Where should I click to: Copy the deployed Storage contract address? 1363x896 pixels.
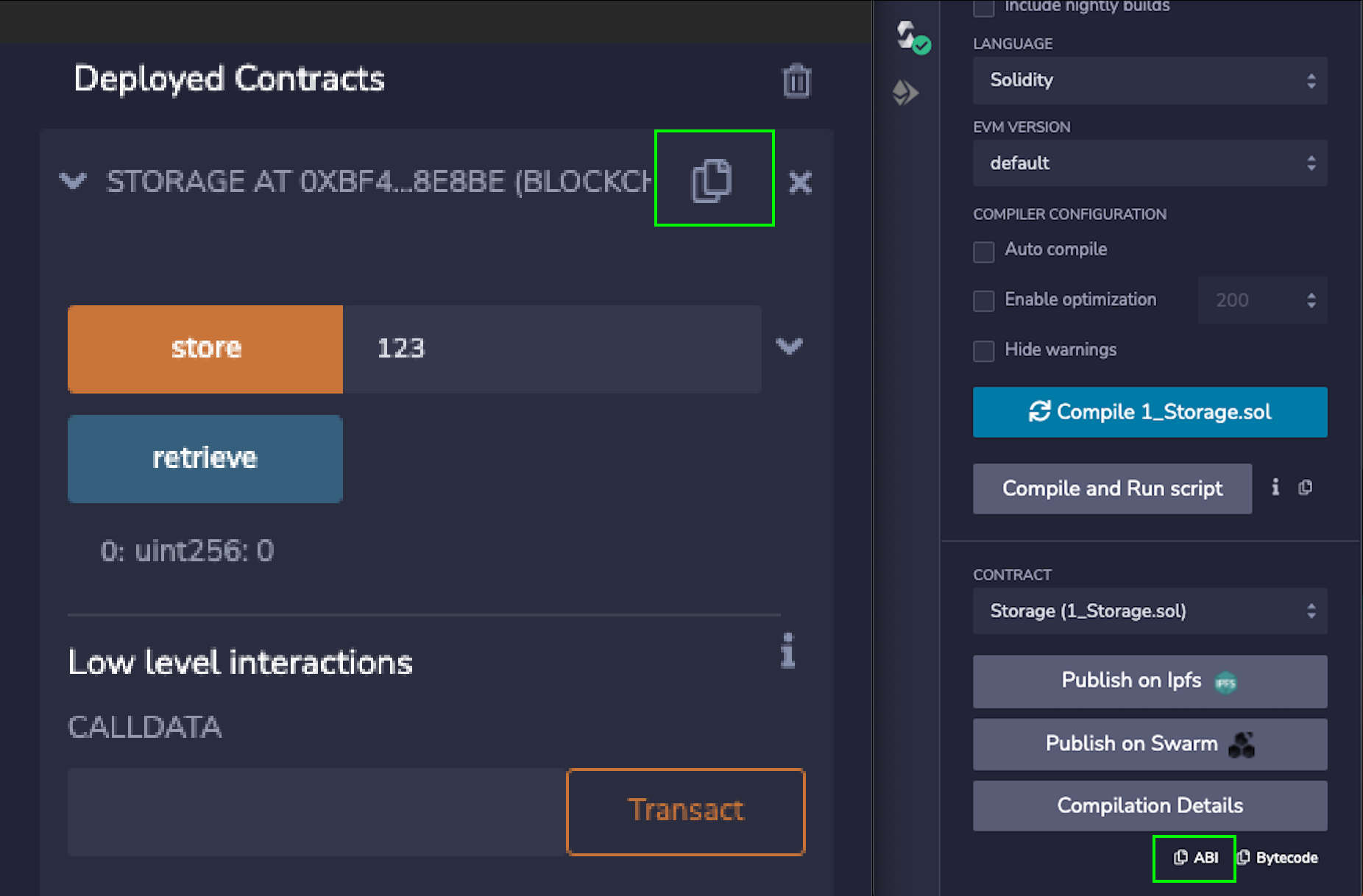point(712,179)
